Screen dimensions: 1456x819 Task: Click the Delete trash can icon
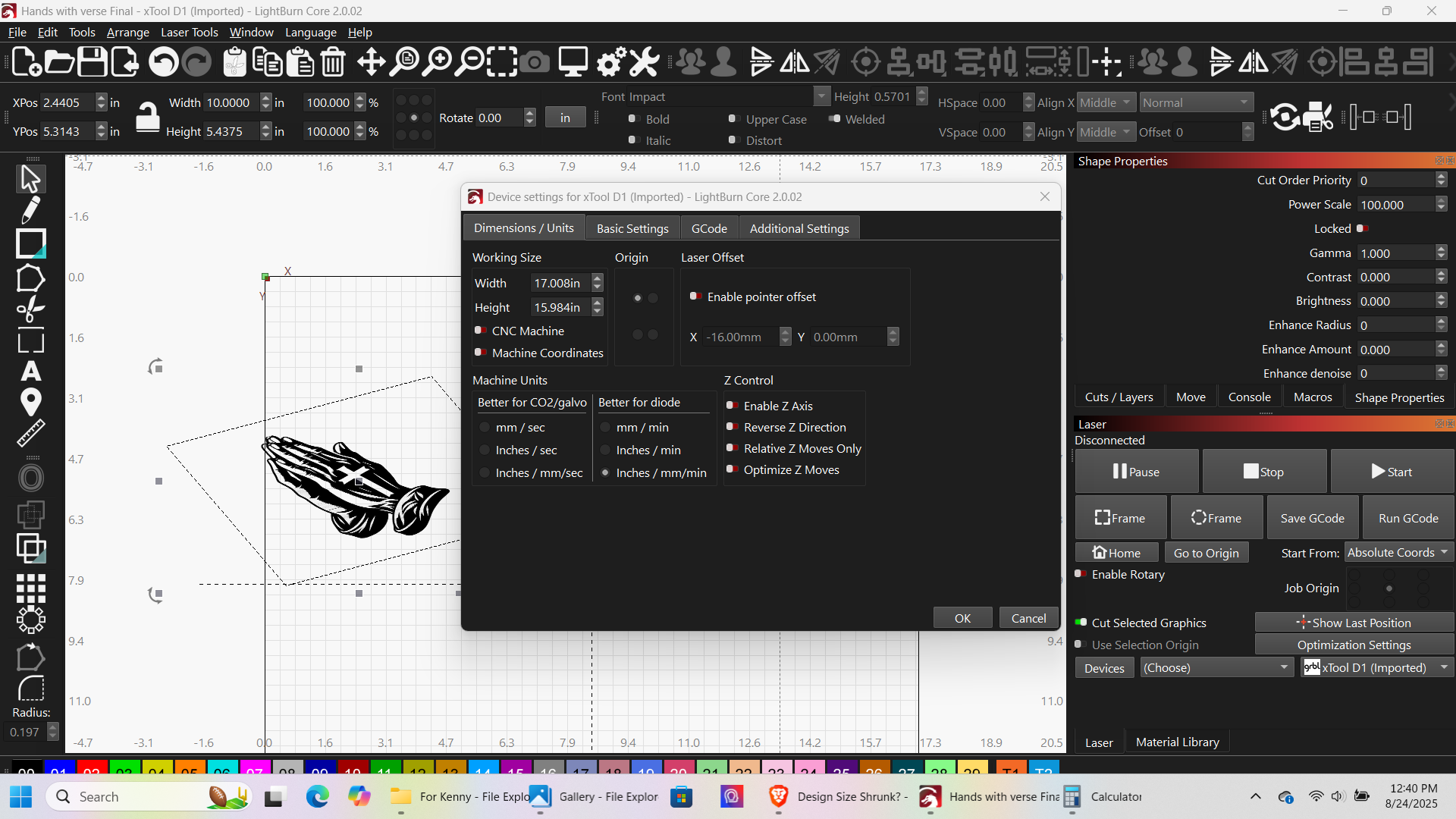click(x=333, y=62)
